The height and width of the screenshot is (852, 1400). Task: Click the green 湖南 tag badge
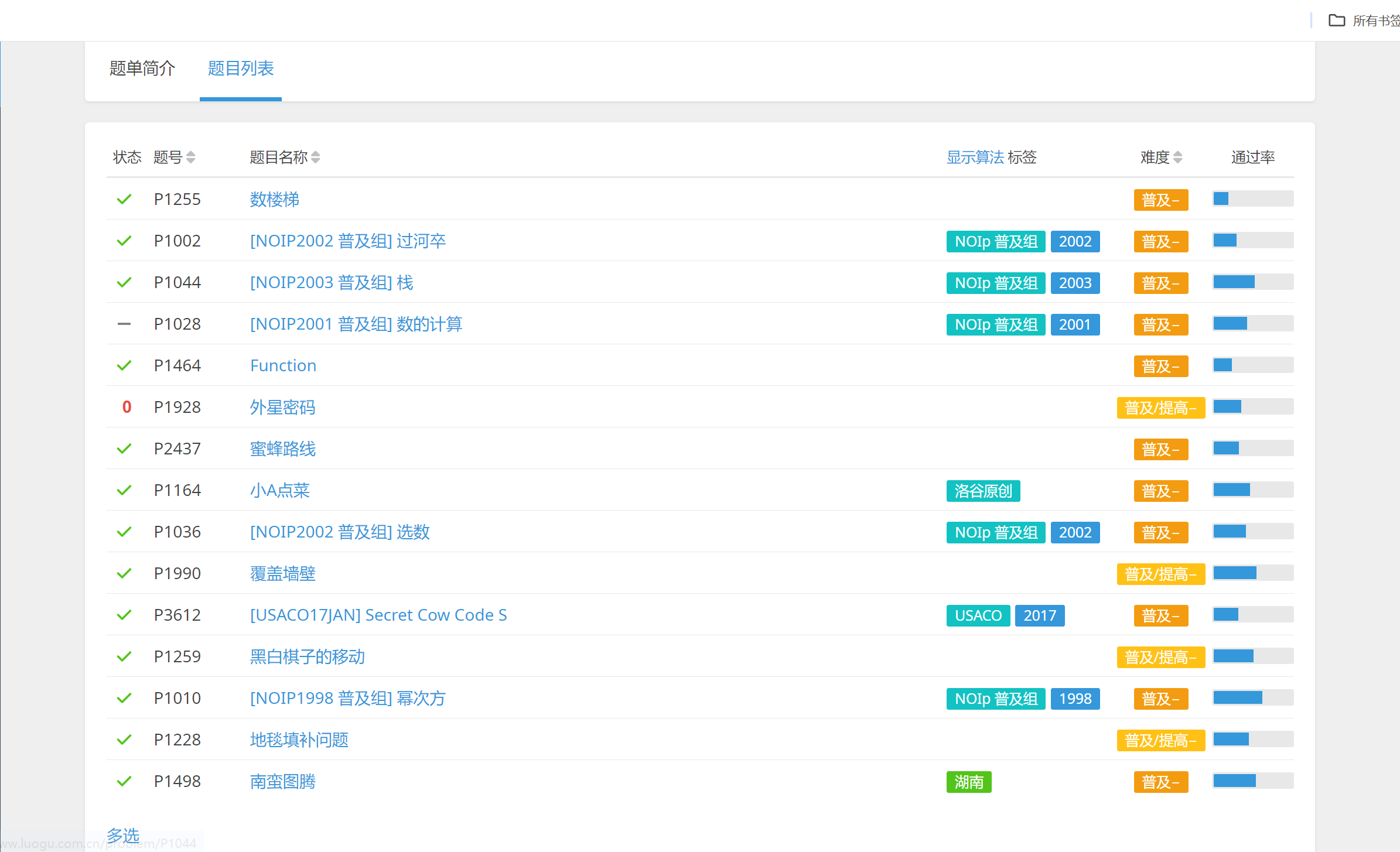968,782
